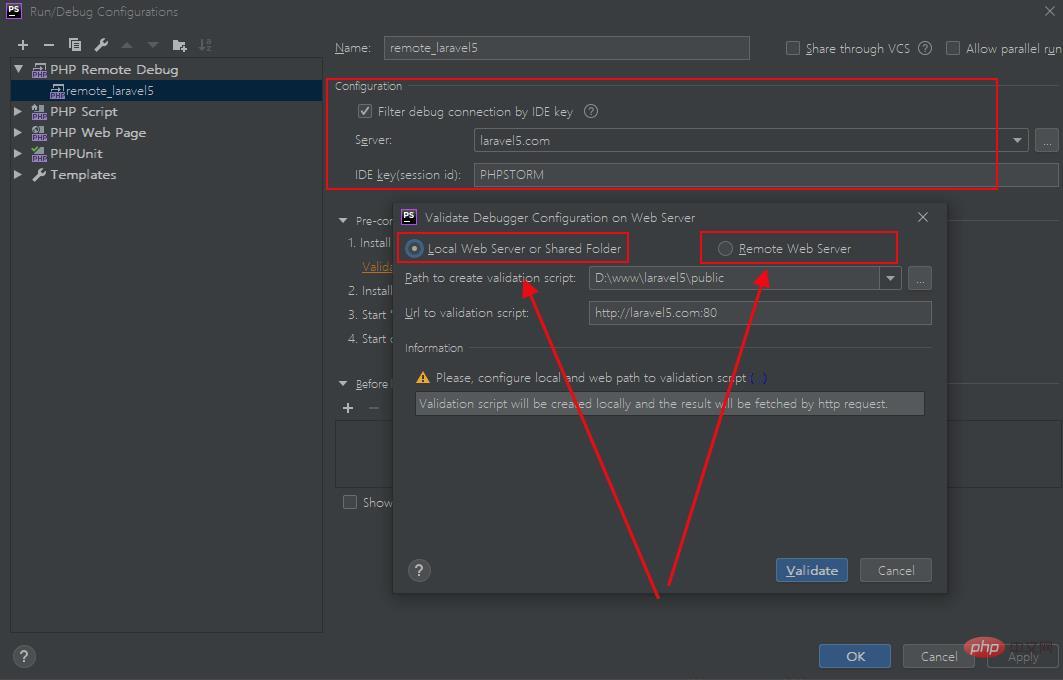Click Cancel in Validate Debugger dialog
Screen dimensions: 1063x680
click(x=896, y=570)
